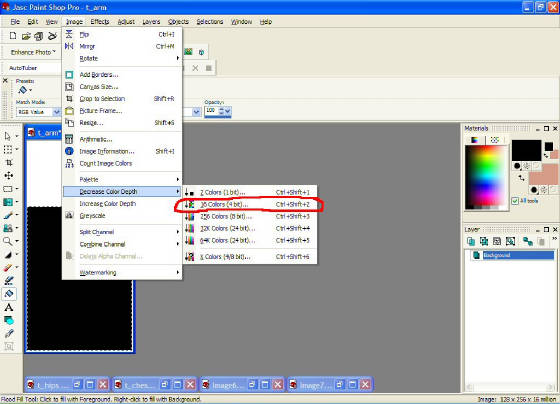Viewport: 560px width, 404px height.
Task: Expand the Combine Channel submenu
Action: point(122,244)
